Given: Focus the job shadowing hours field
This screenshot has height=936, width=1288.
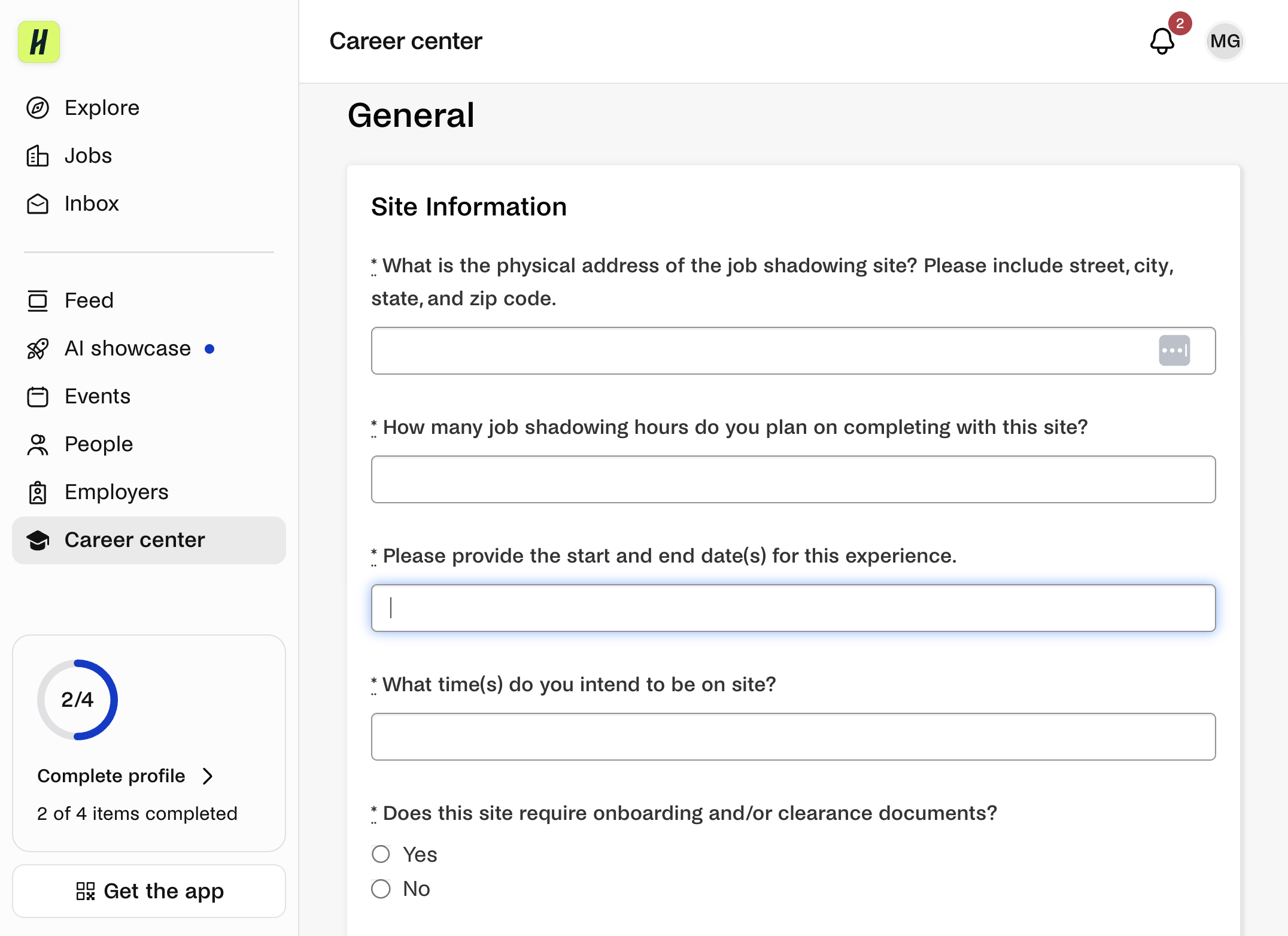Looking at the screenshot, I should 793,479.
